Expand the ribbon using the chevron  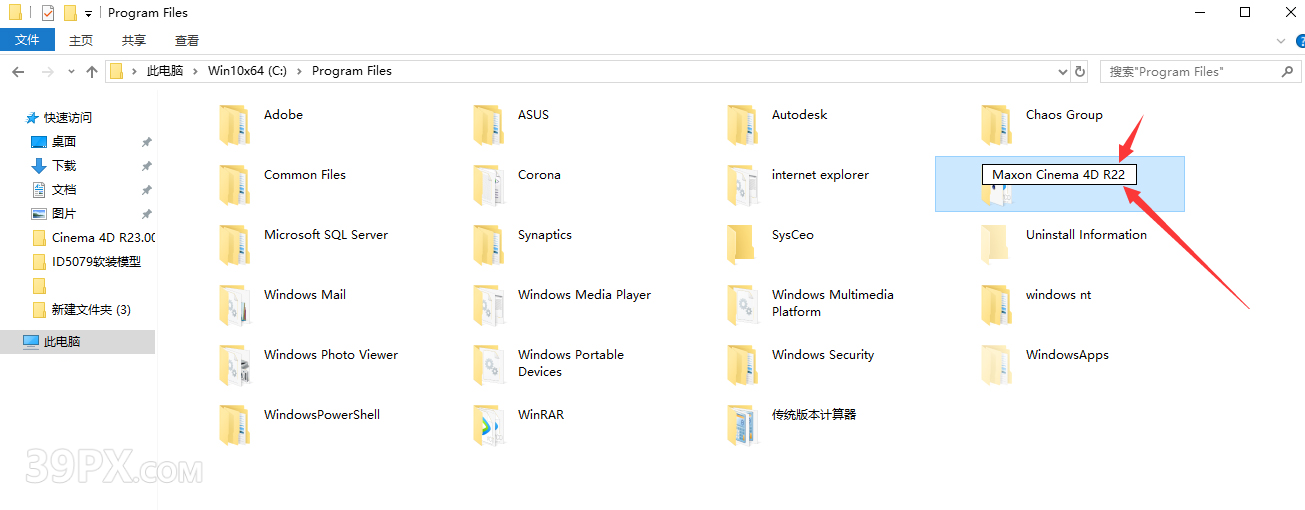[1281, 41]
